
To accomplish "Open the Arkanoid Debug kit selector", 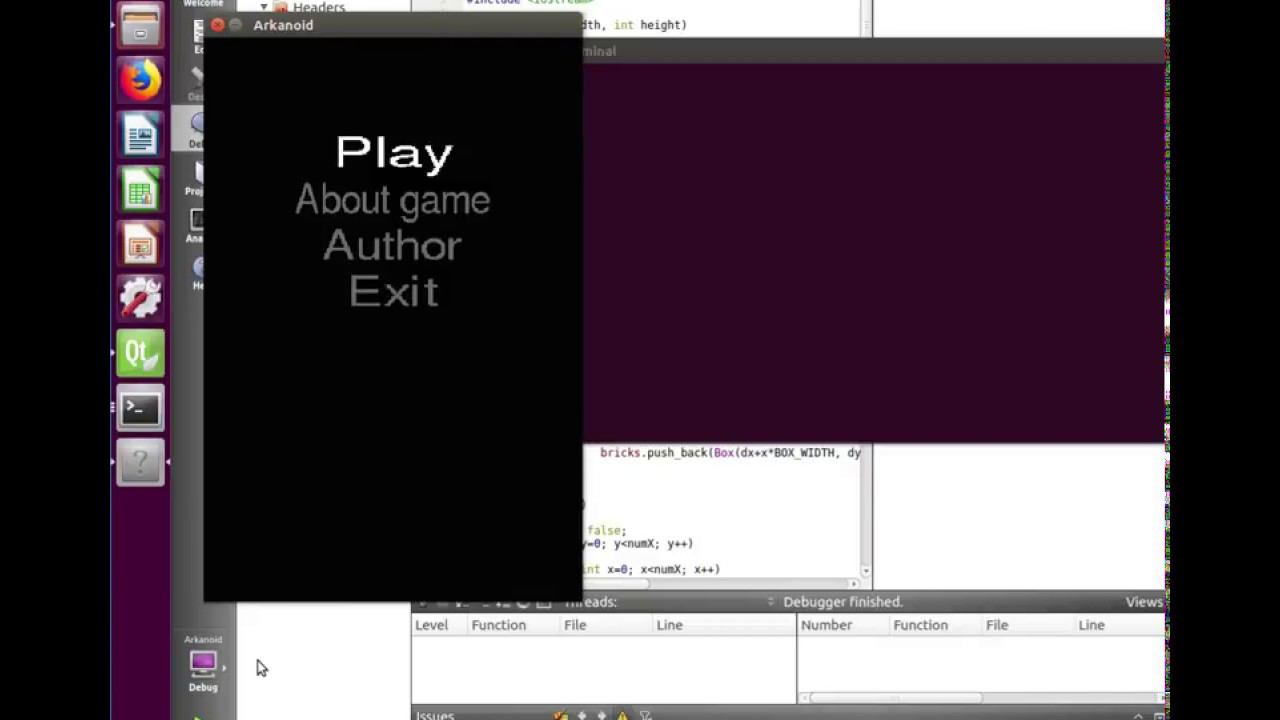I will (203, 663).
